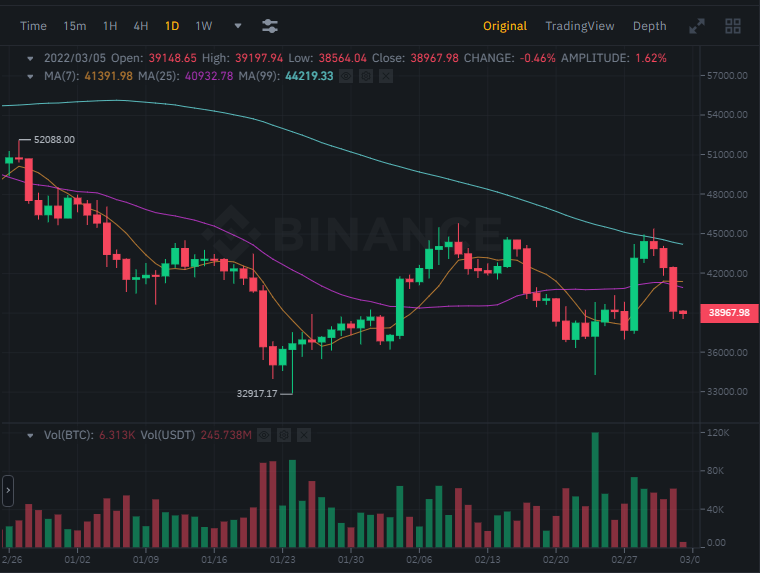Click the MA(99) value 44219.33

point(309,76)
